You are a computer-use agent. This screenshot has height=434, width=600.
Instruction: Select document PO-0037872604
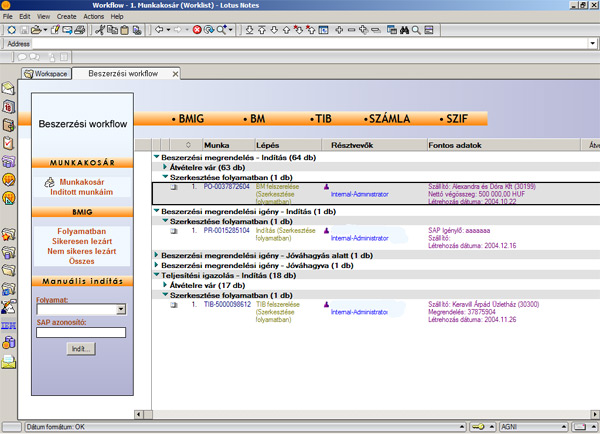(226, 187)
